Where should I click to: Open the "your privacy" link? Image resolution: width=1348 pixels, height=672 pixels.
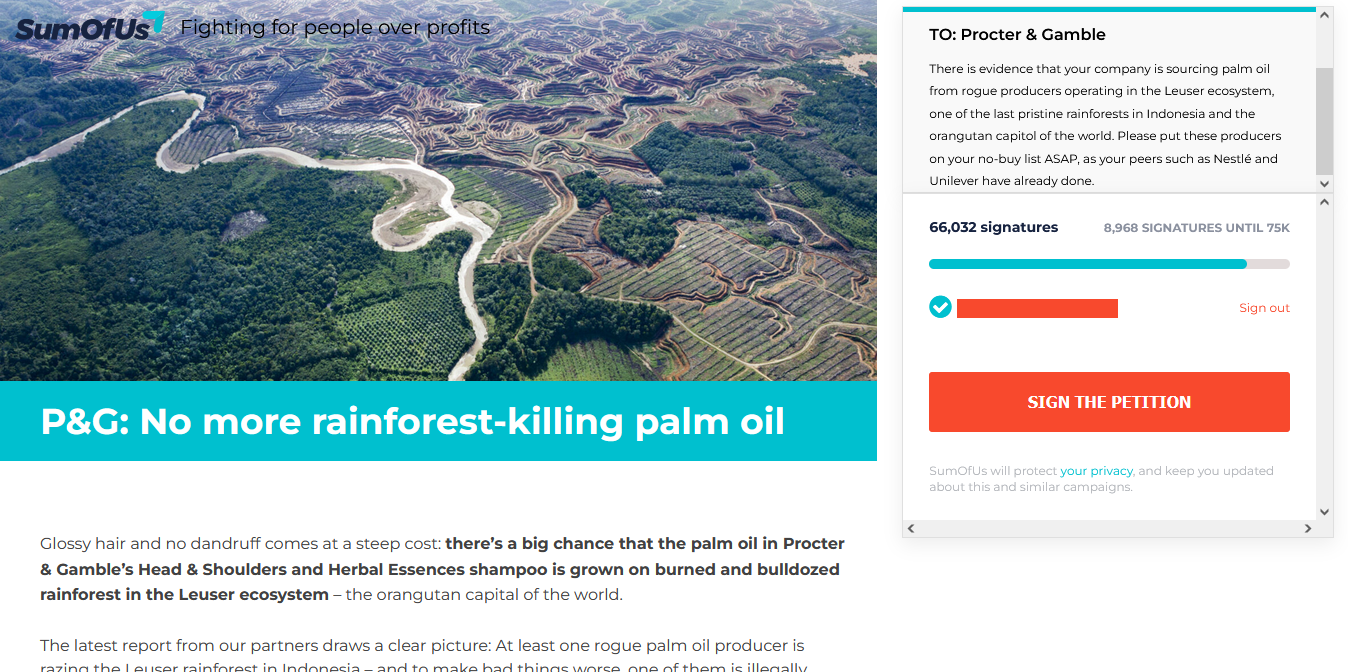[x=1096, y=471]
